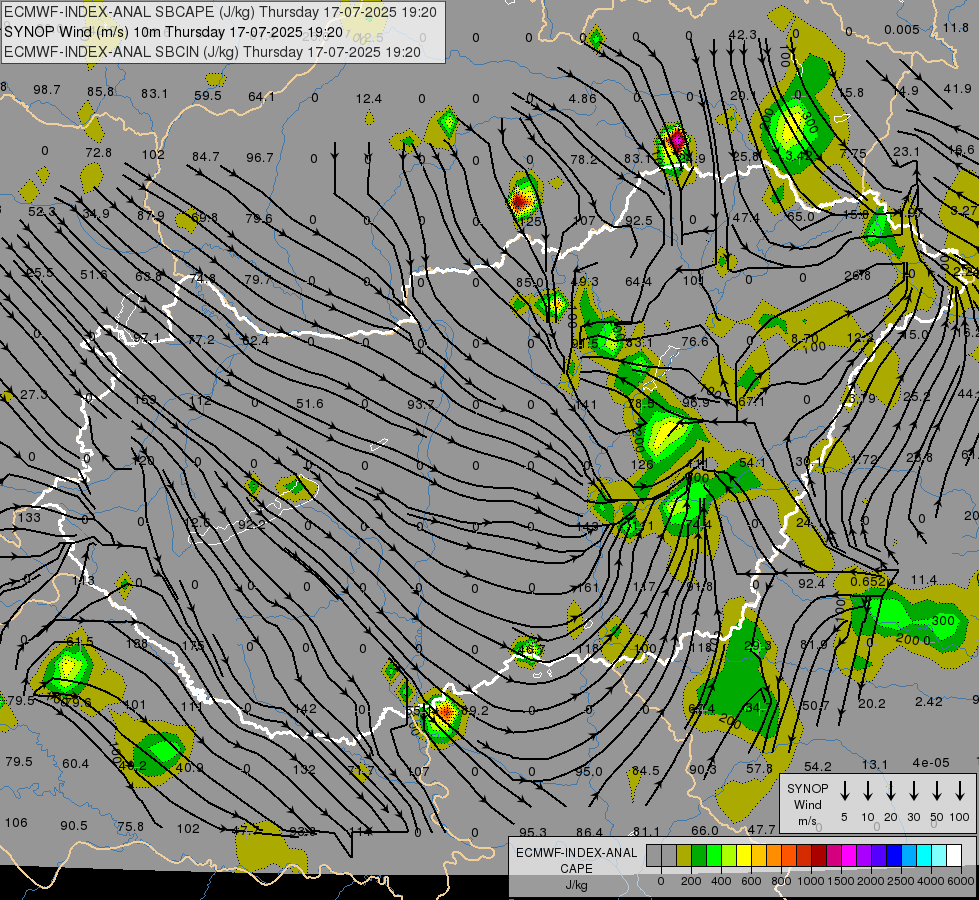Pick the magenta swatch right of 1500
The width and height of the screenshot is (979, 900).
[849, 855]
